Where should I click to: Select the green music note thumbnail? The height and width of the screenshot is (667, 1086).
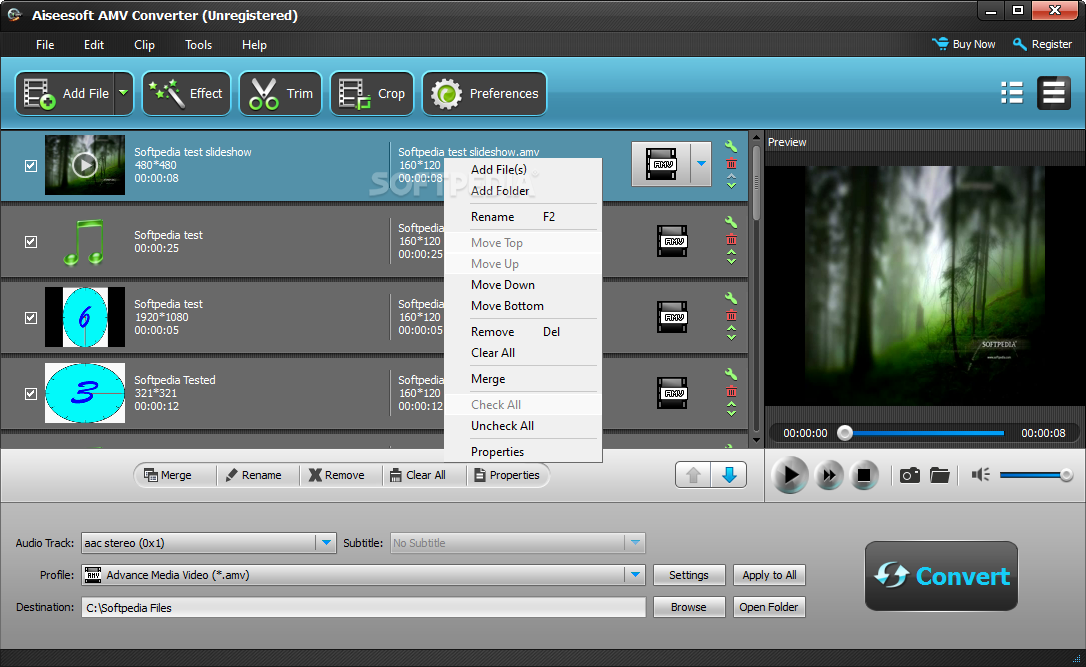pos(85,242)
